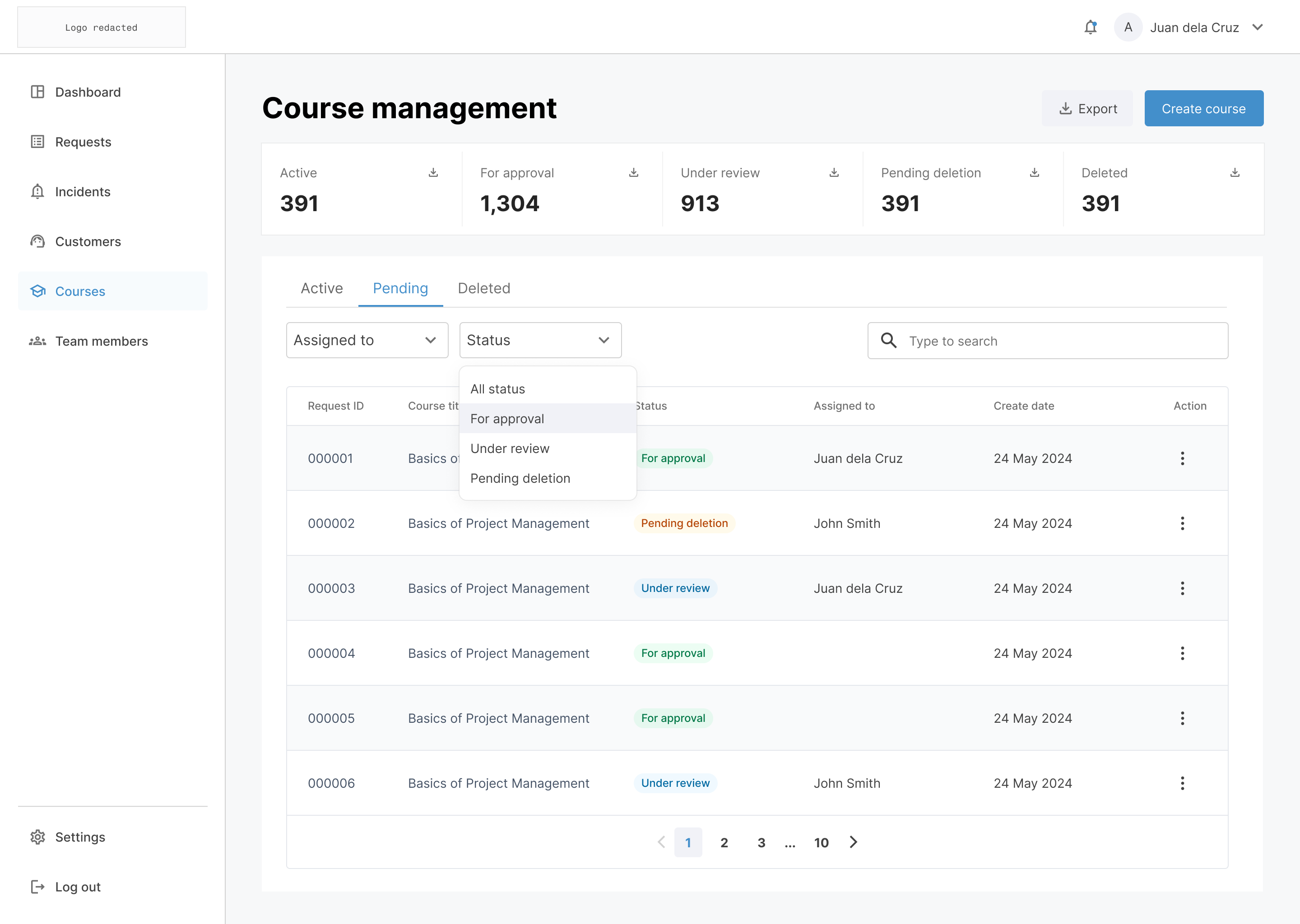Open Settings via the gear icon
Image resolution: width=1300 pixels, height=924 pixels.
click(x=37, y=837)
